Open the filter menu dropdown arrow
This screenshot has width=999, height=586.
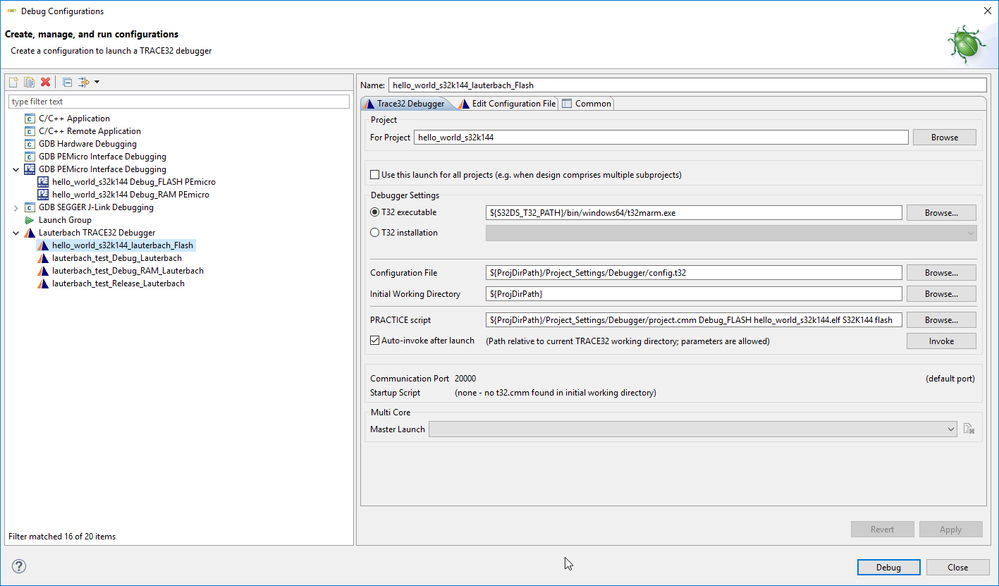point(97,82)
